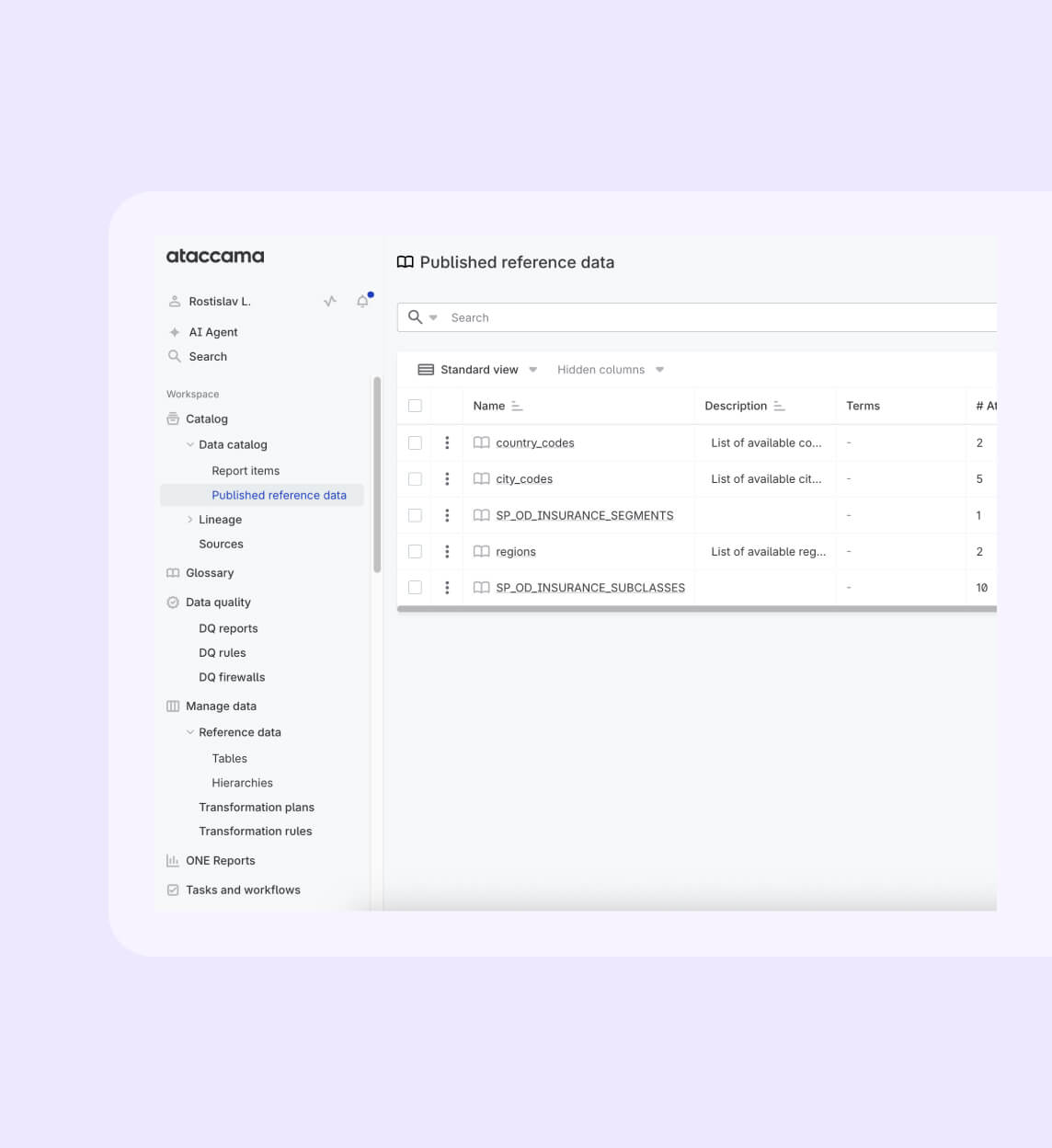
Task: Toggle the select-all header checkbox
Action: tap(415, 406)
